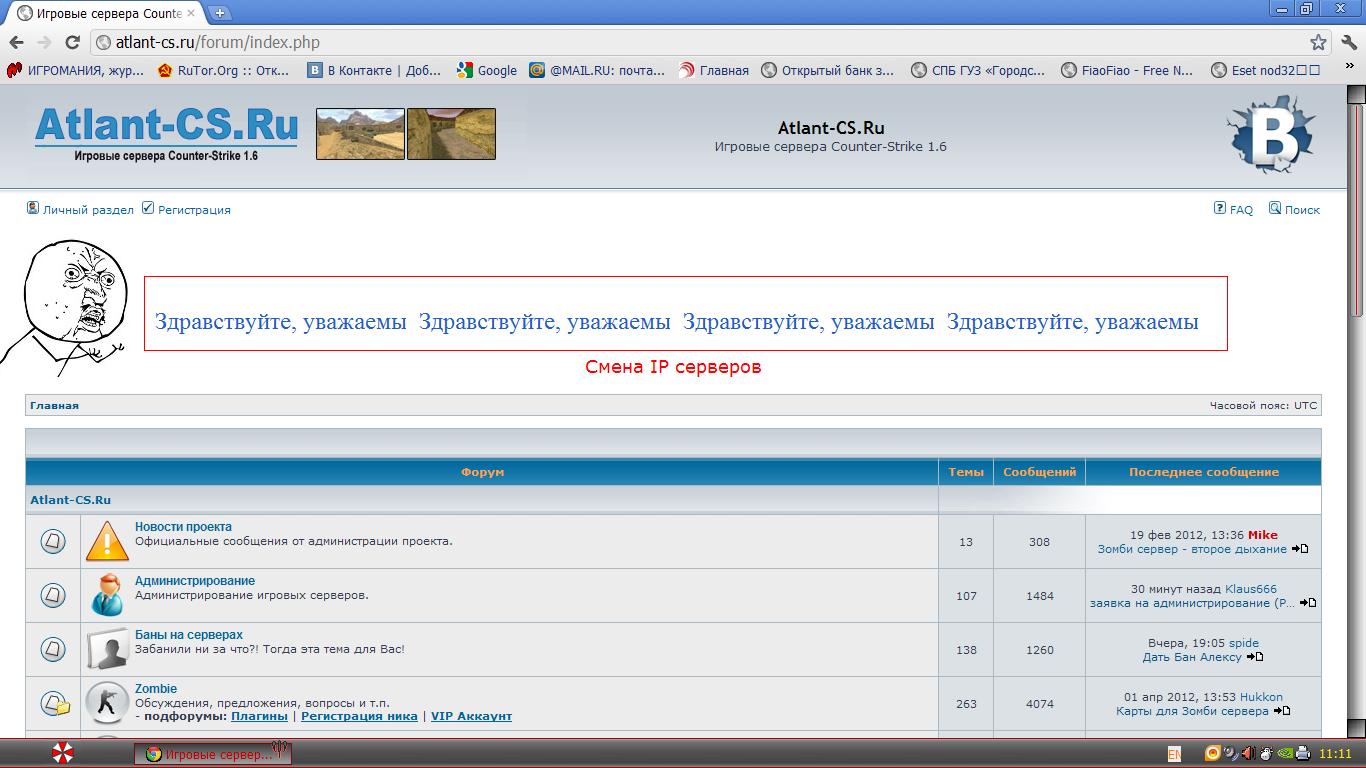Open Новости проекта forum
Screen dimensions: 1366x768
(183, 526)
